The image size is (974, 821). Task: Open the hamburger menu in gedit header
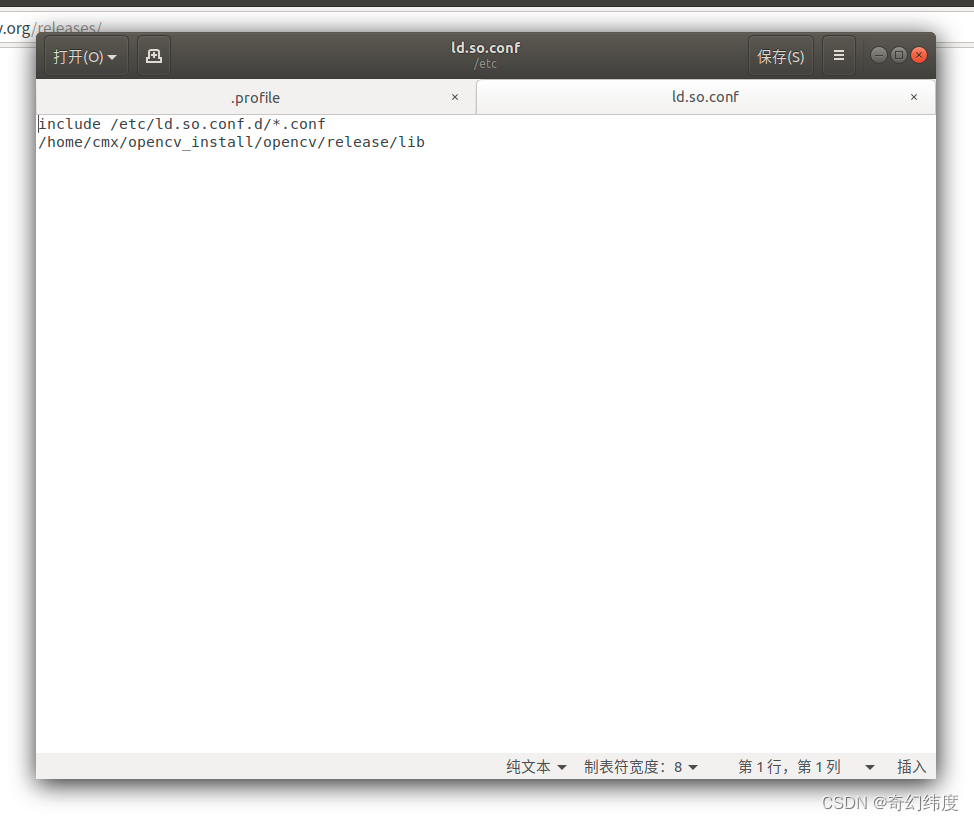pyautogui.click(x=839, y=57)
